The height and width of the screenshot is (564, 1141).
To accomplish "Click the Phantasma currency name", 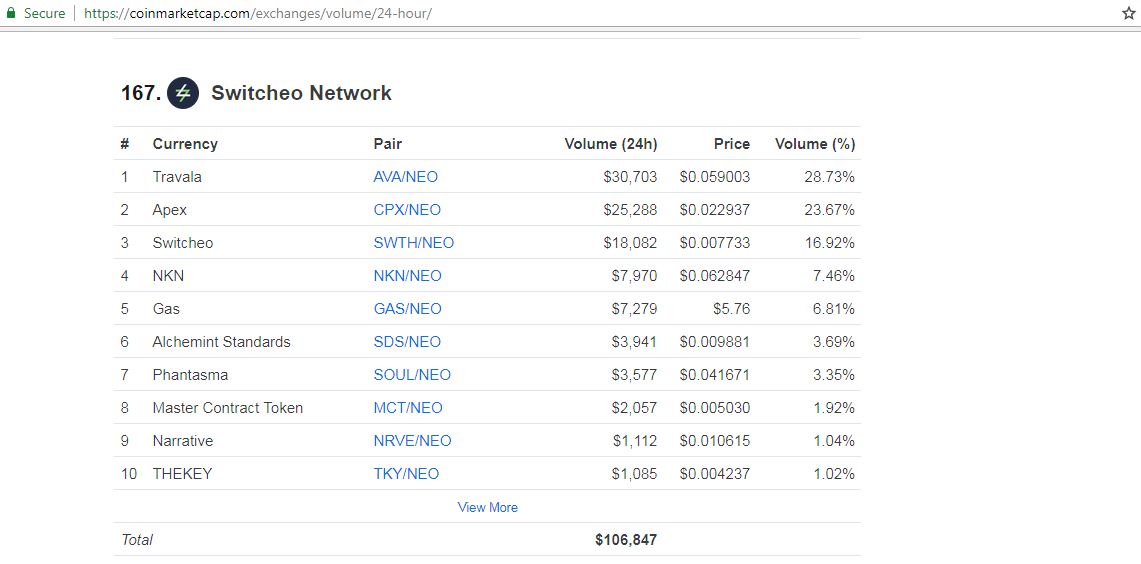I will click(x=190, y=375).
